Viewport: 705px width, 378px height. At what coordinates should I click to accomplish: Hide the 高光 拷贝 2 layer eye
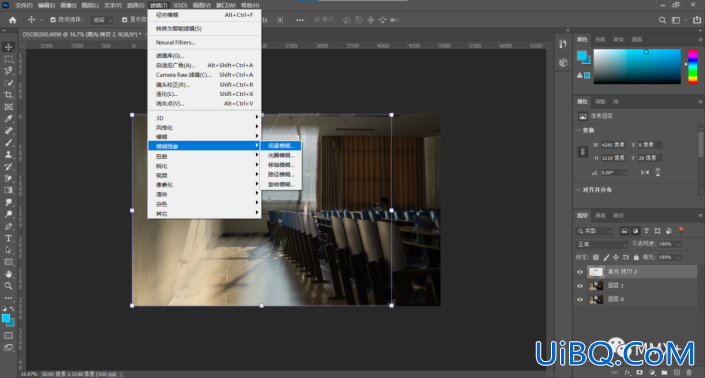point(580,272)
